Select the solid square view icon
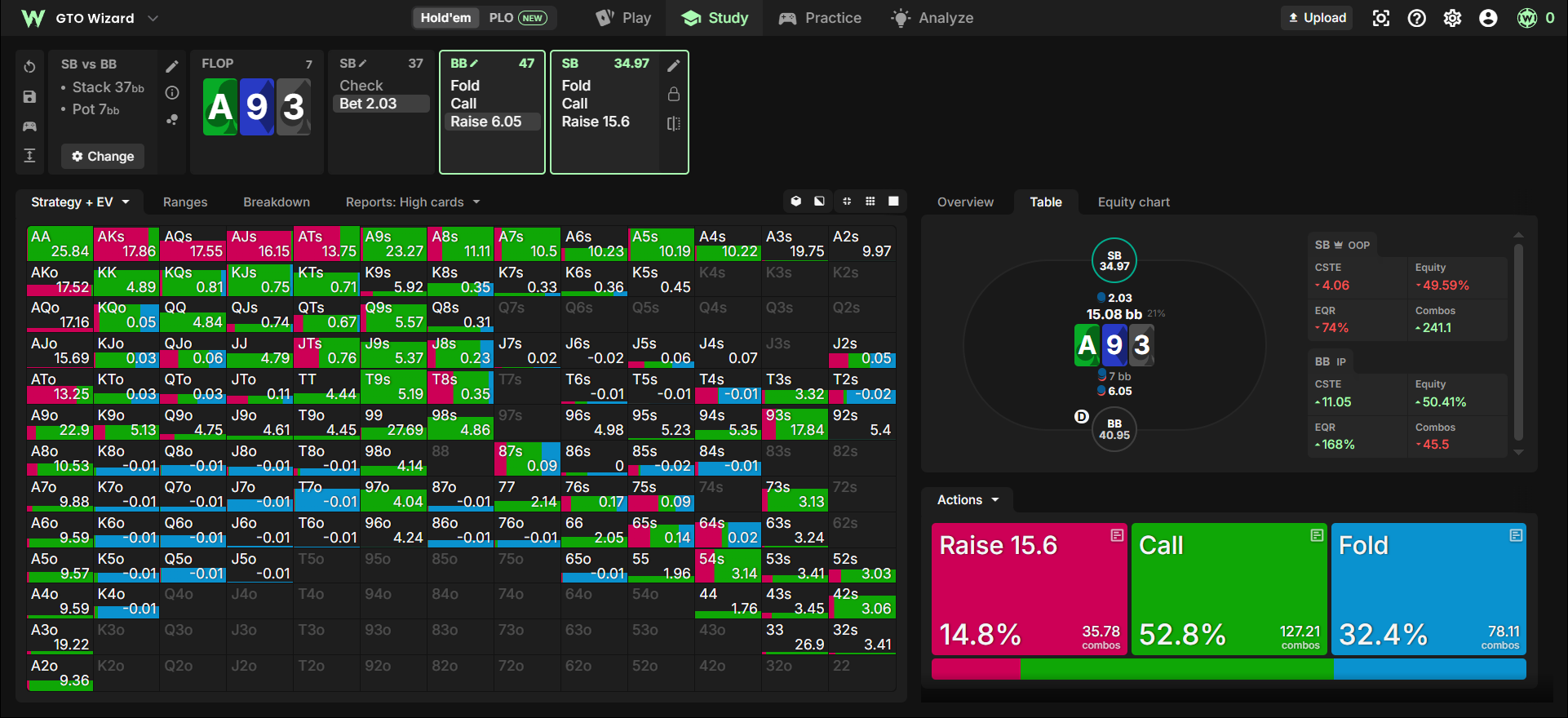1568x718 pixels. click(894, 202)
